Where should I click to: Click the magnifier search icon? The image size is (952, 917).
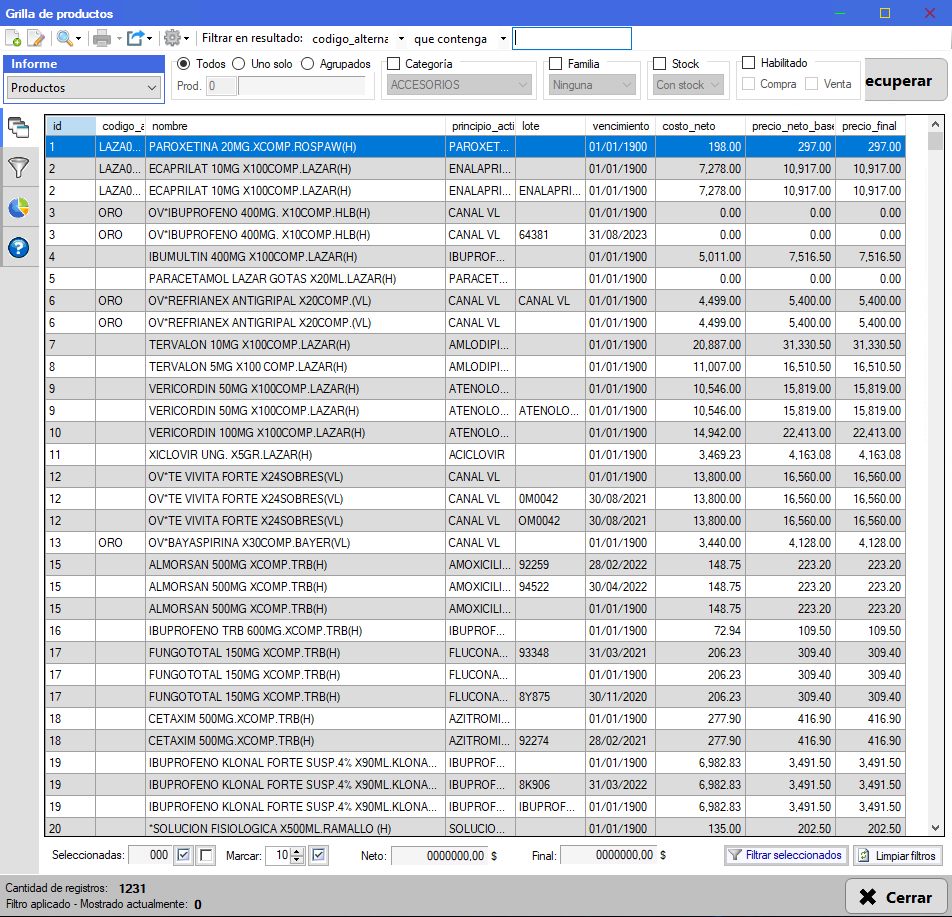click(x=64, y=38)
